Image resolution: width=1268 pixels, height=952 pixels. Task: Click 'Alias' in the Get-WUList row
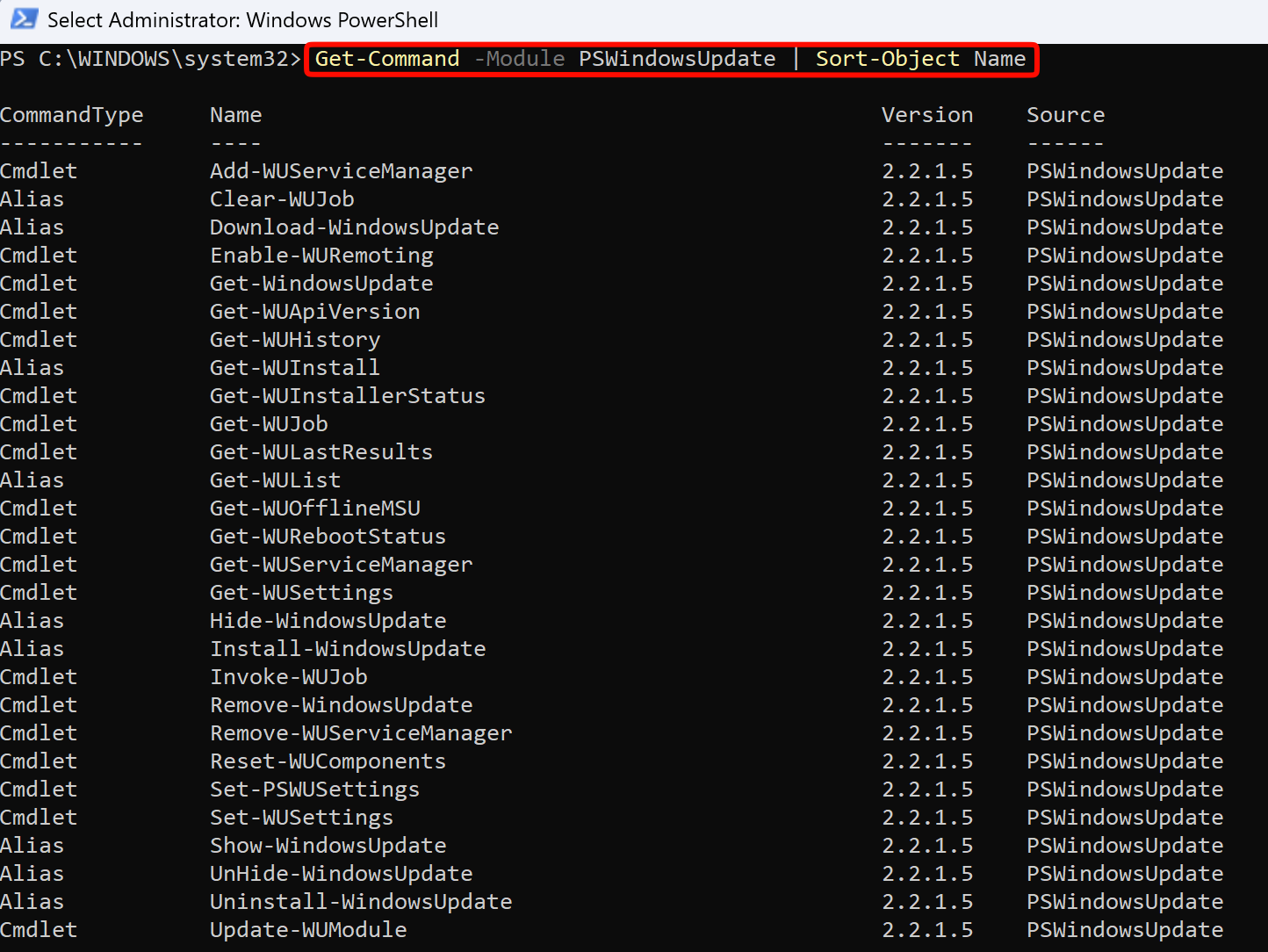tap(32, 480)
